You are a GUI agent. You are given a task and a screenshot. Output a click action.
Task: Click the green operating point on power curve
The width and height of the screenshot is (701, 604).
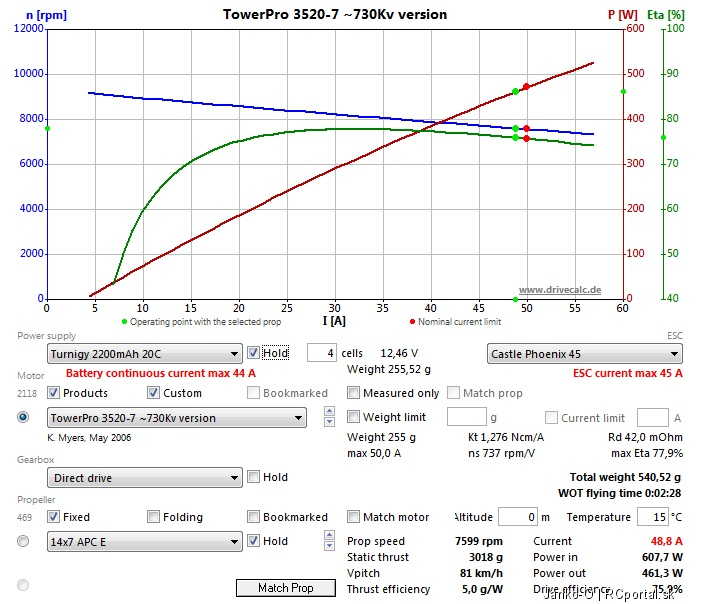[515, 92]
